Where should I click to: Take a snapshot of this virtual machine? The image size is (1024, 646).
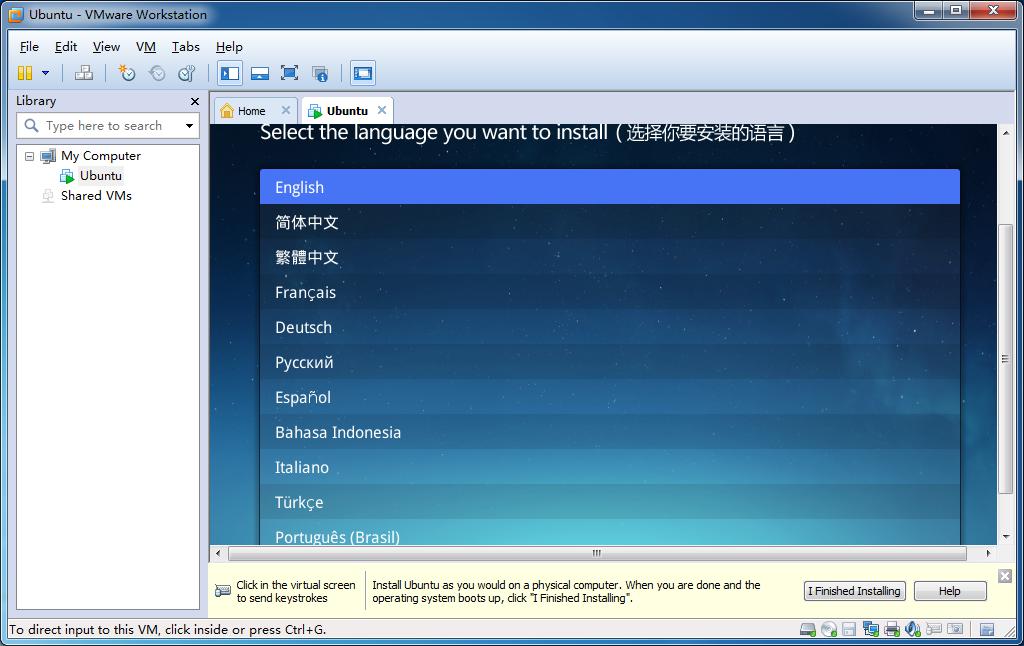tap(127, 73)
